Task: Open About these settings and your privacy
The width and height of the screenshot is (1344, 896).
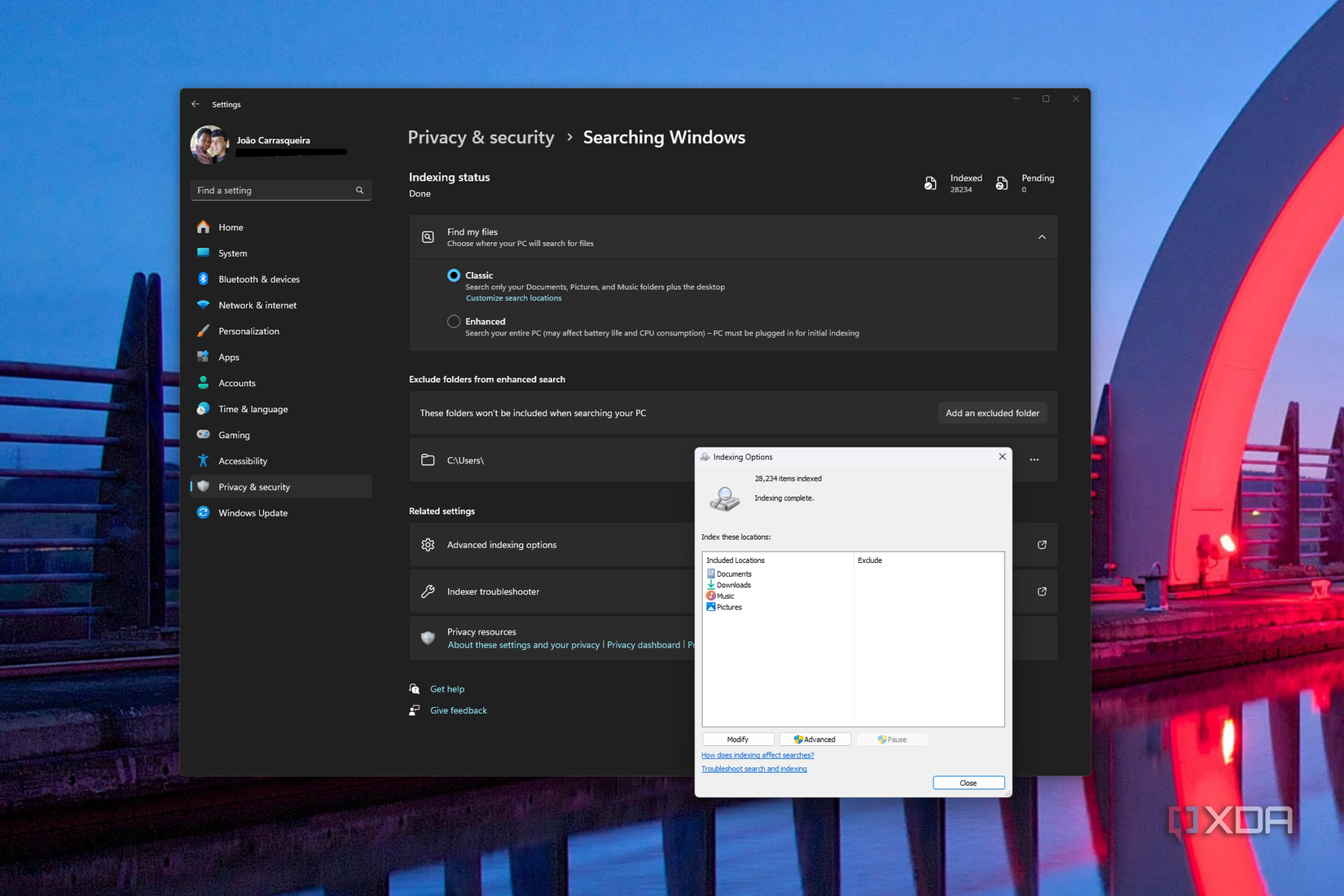Action: 523,645
